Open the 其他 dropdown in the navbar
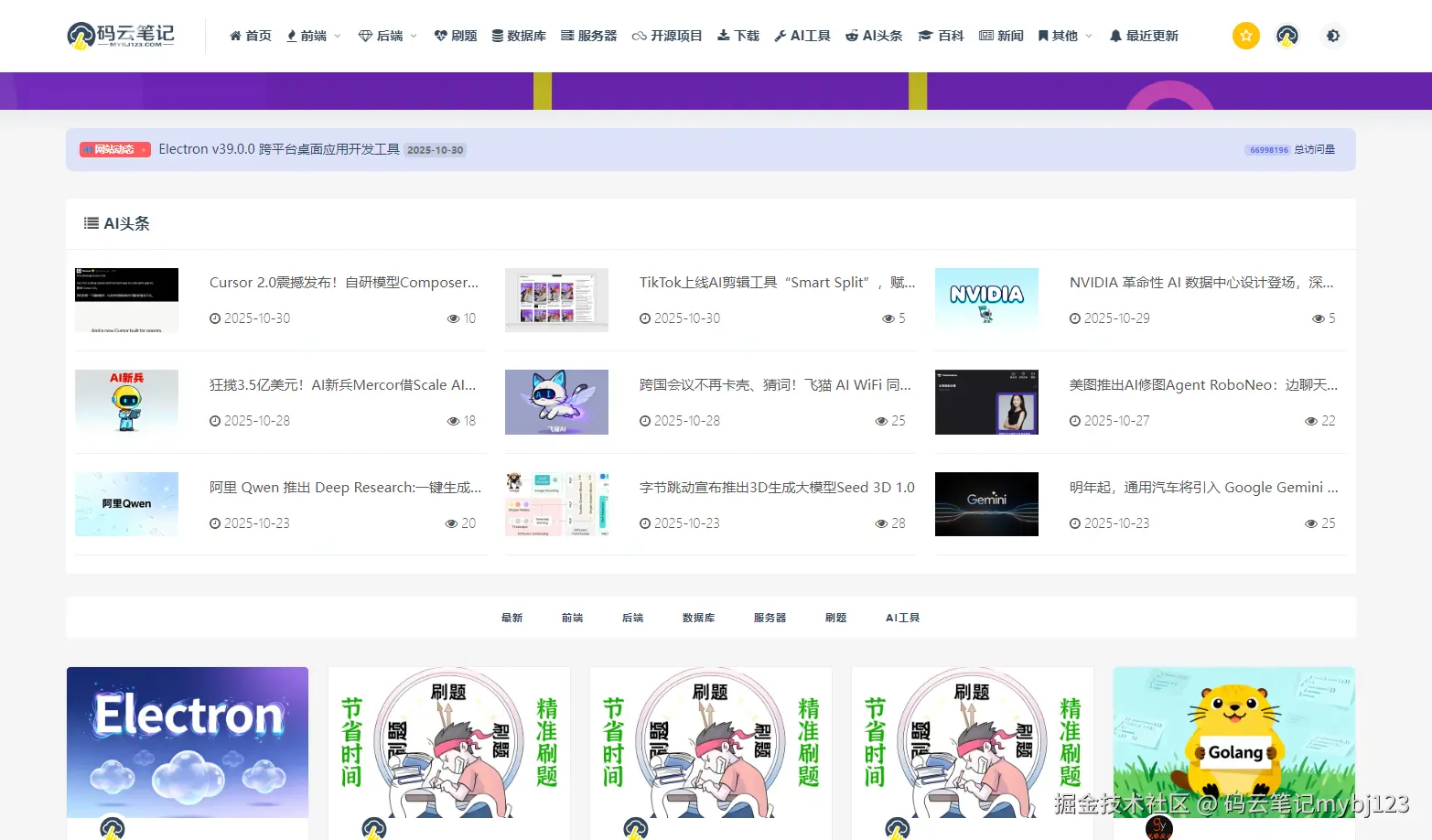This screenshot has width=1432, height=840. pyautogui.click(x=1064, y=36)
